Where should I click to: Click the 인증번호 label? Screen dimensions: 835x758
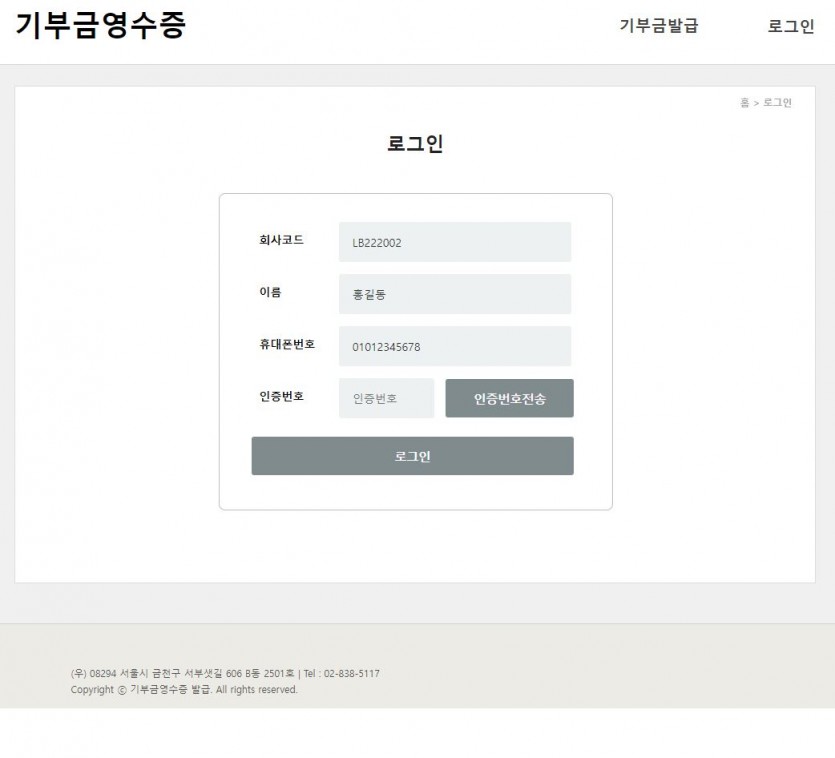point(281,396)
